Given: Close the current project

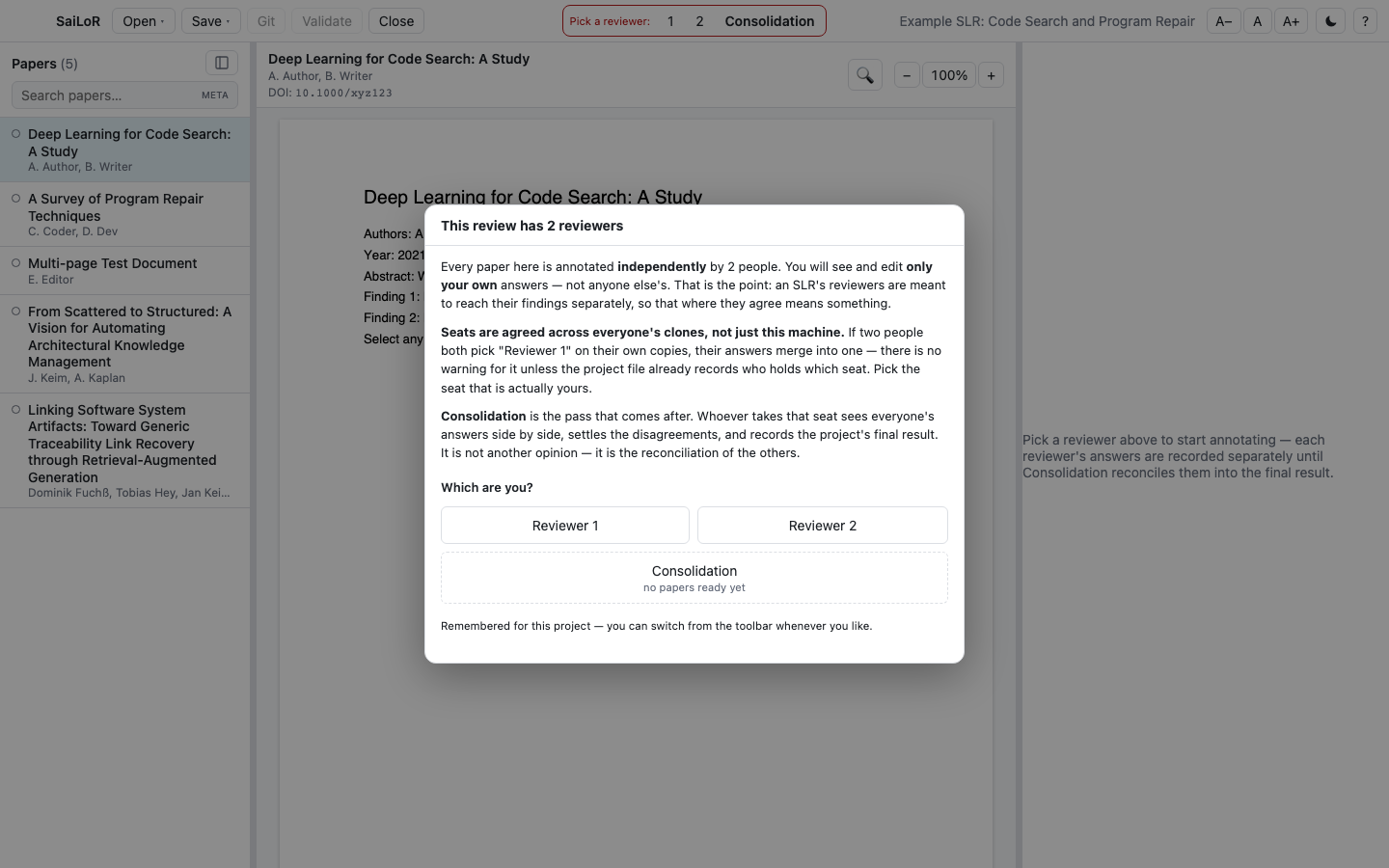Looking at the screenshot, I should (x=396, y=21).
